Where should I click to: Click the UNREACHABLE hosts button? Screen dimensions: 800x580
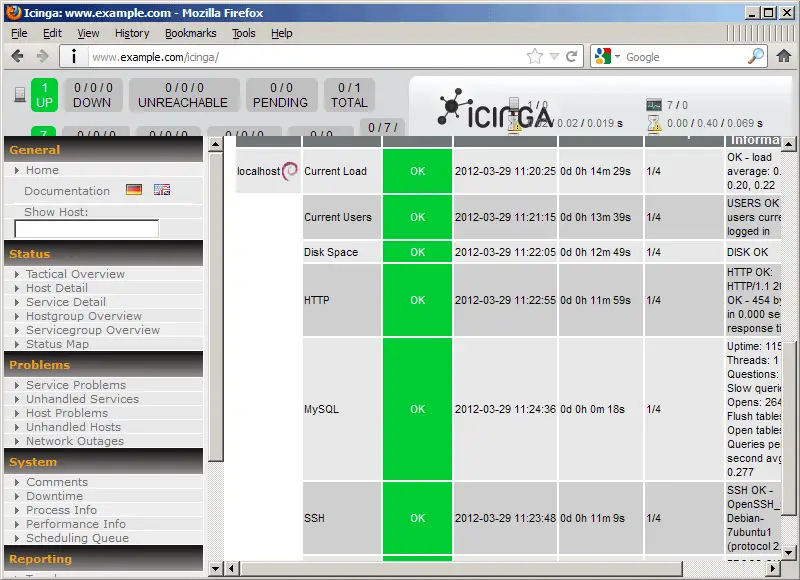pyautogui.click(x=184, y=95)
